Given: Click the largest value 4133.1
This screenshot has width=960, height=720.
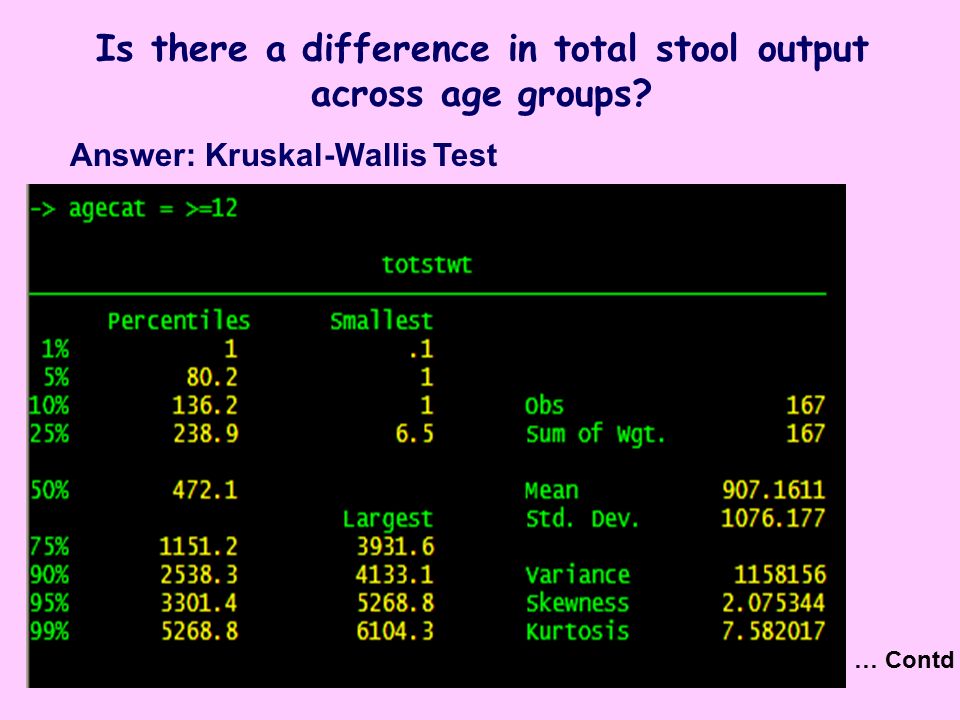Looking at the screenshot, I should tap(394, 574).
